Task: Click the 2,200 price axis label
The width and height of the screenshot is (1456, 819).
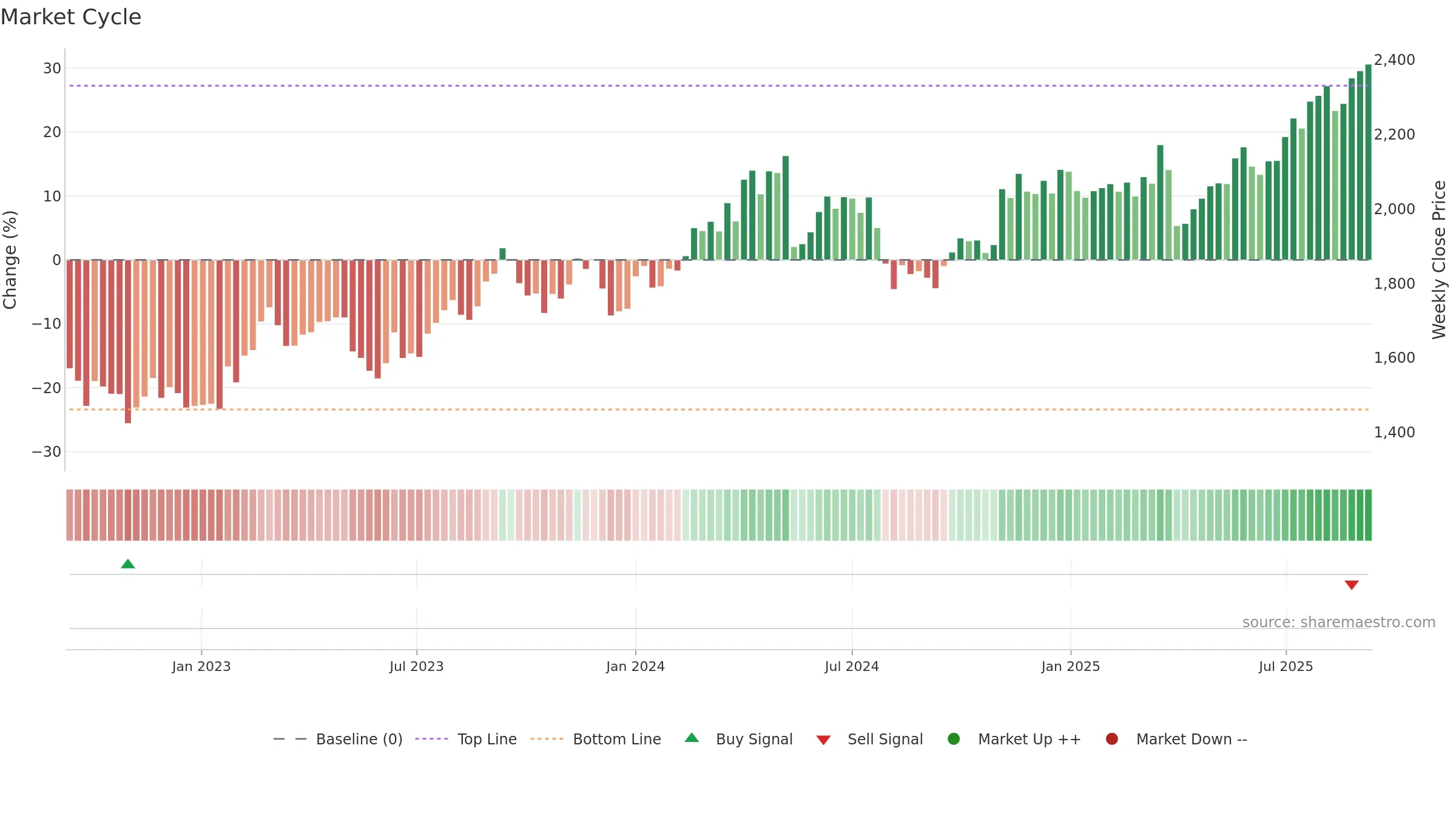Action: click(x=1394, y=134)
